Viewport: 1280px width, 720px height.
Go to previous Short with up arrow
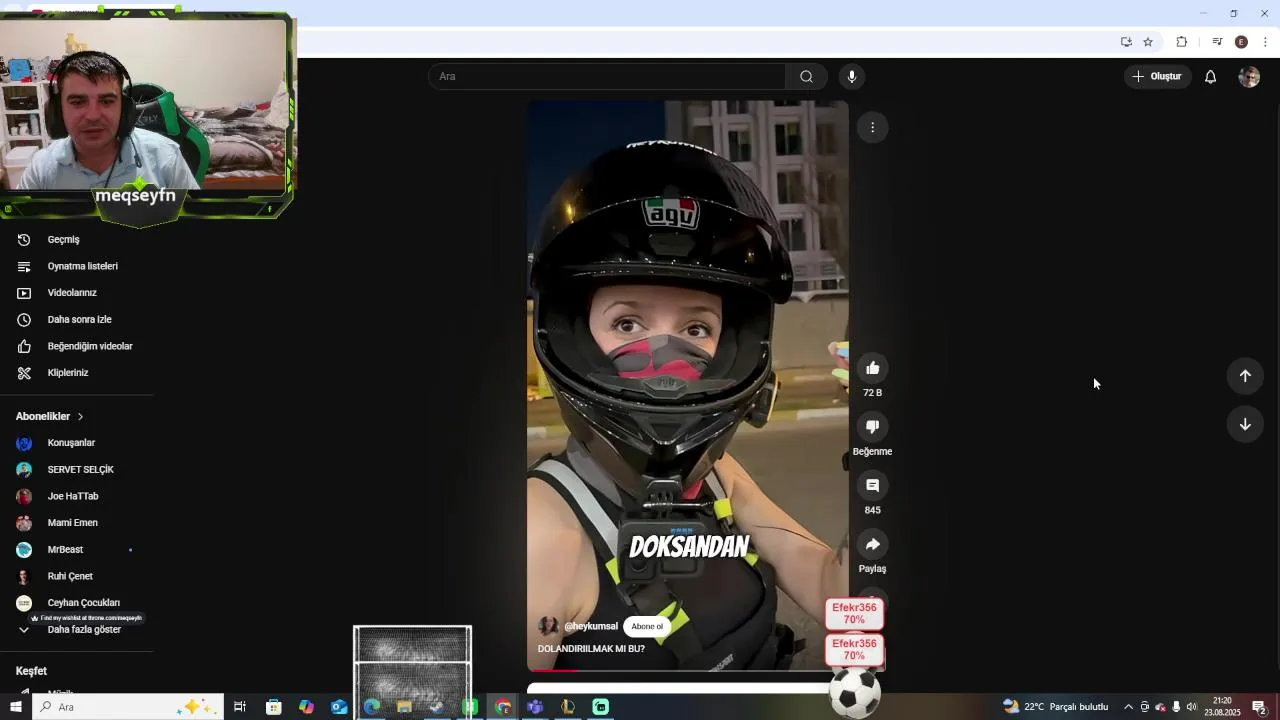[x=1245, y=376]
